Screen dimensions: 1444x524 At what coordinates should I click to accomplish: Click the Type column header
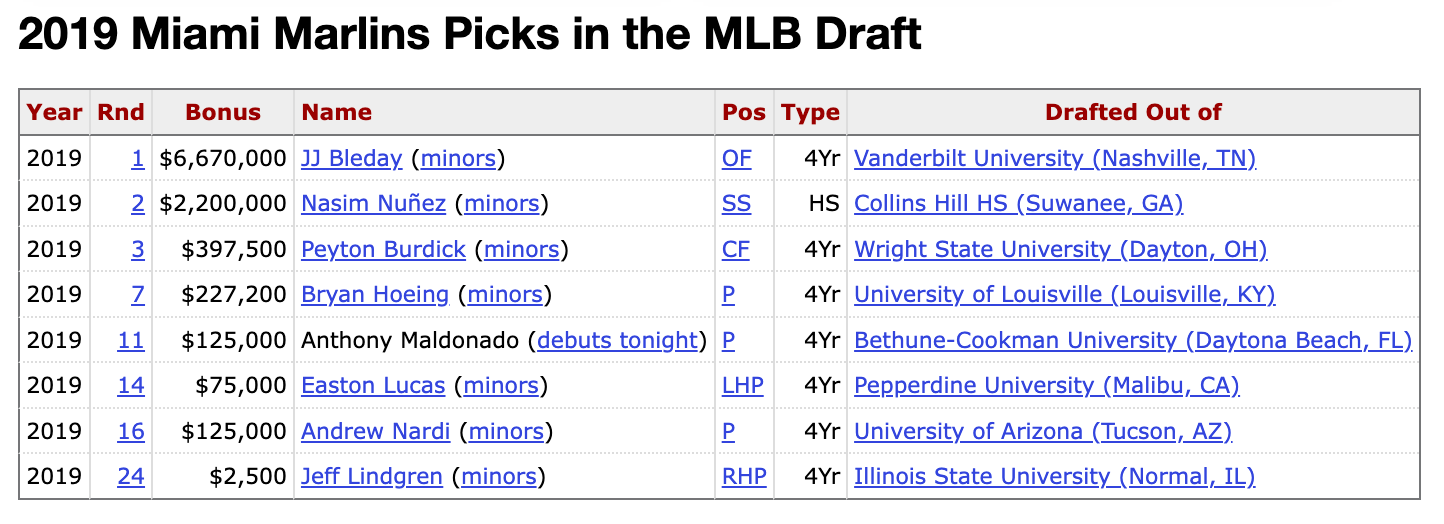coord(810,112)
